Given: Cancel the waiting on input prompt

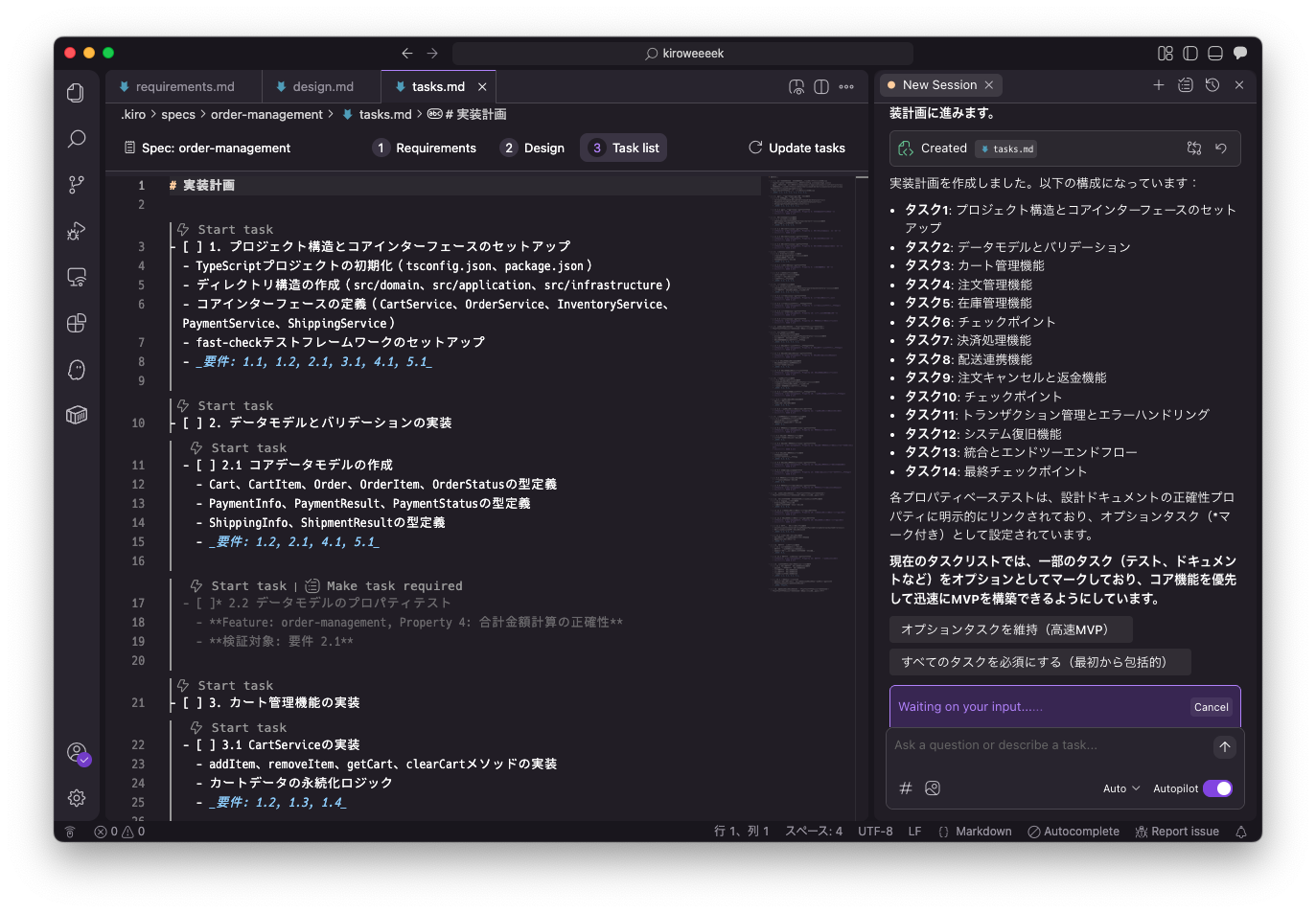Looking at the screenshot, I should 1211,707.
